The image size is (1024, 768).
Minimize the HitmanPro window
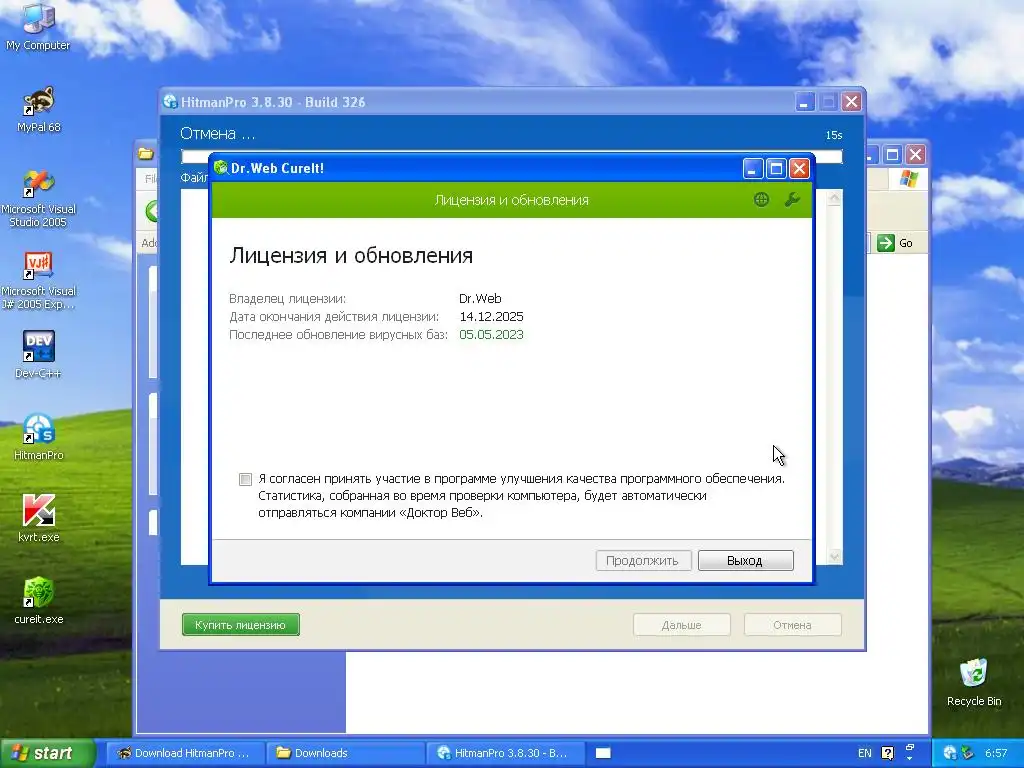tap(805, 102)
